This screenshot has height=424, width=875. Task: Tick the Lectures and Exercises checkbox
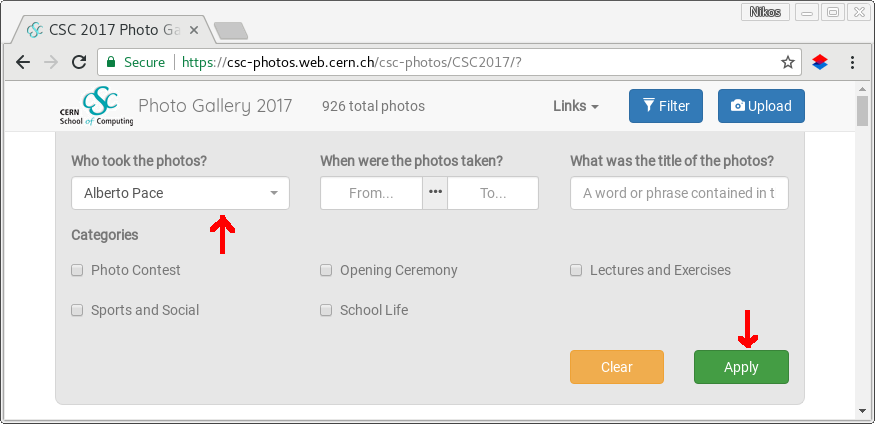coord(576,271)
